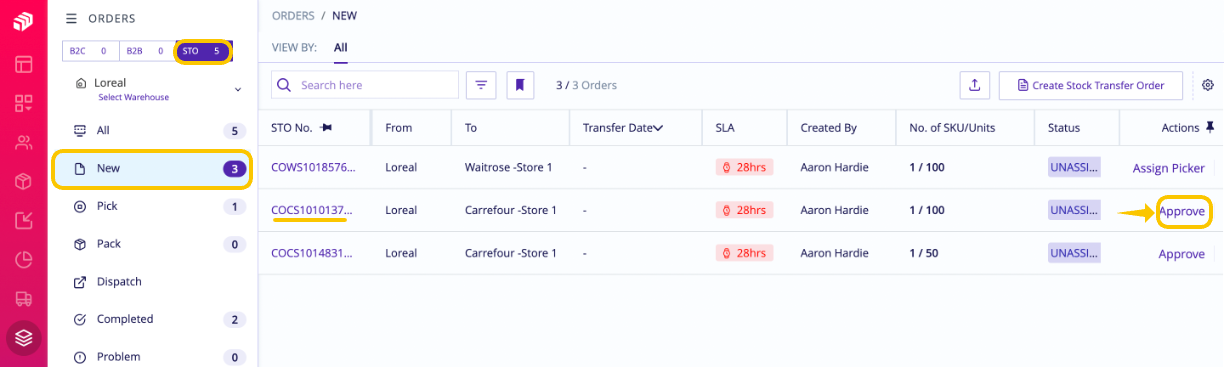The height and width of the screenshot is (367, 1224).
Task: Click the layers icon in red sidebar
Action: (24, 338)
